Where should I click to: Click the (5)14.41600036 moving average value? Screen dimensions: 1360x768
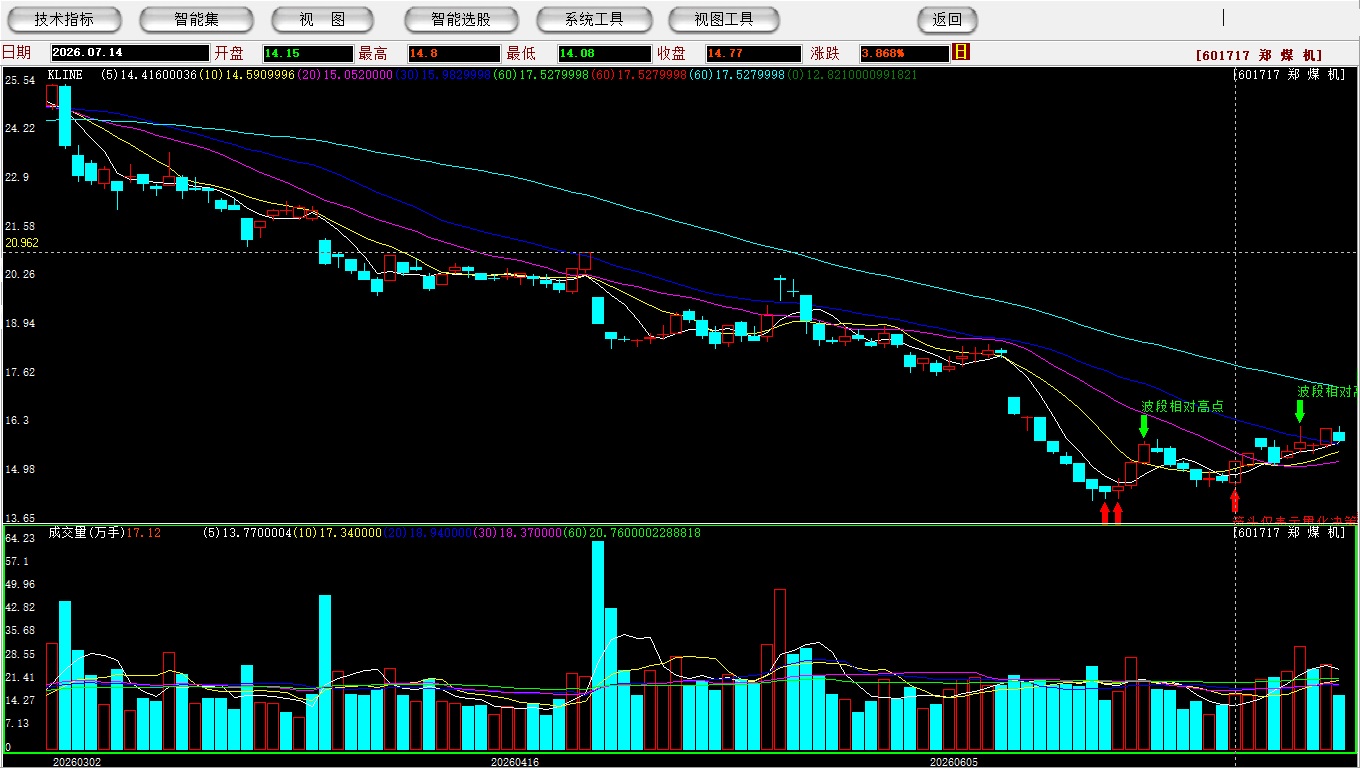(149, 75)
